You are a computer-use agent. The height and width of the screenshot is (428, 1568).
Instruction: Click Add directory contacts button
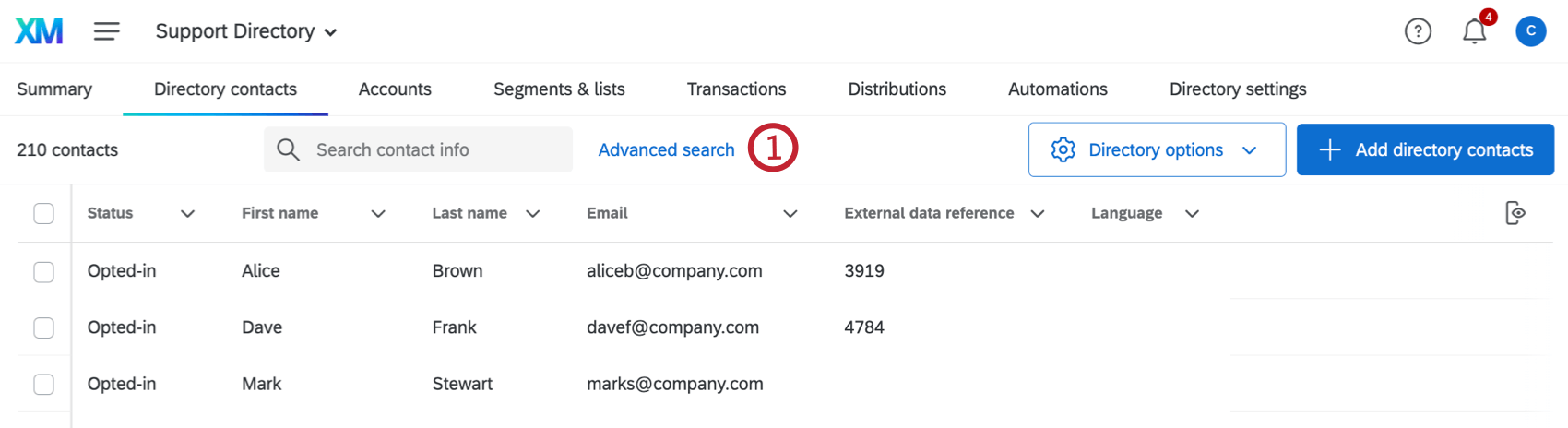(x=1425, y=149)
